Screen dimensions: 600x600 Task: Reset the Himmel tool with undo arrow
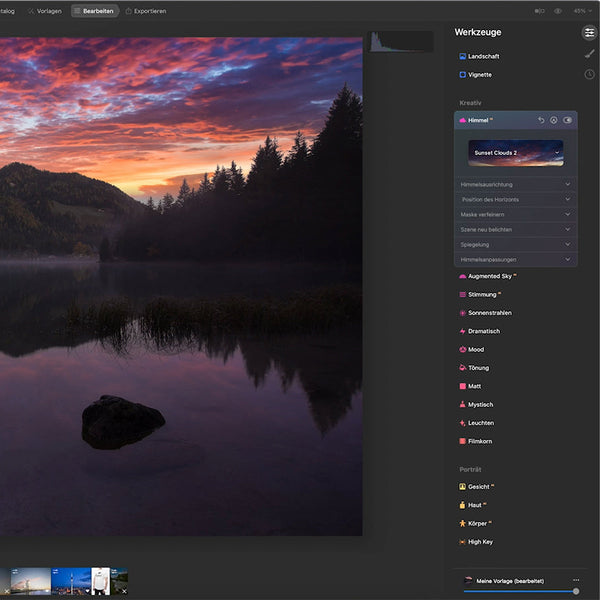541,120
